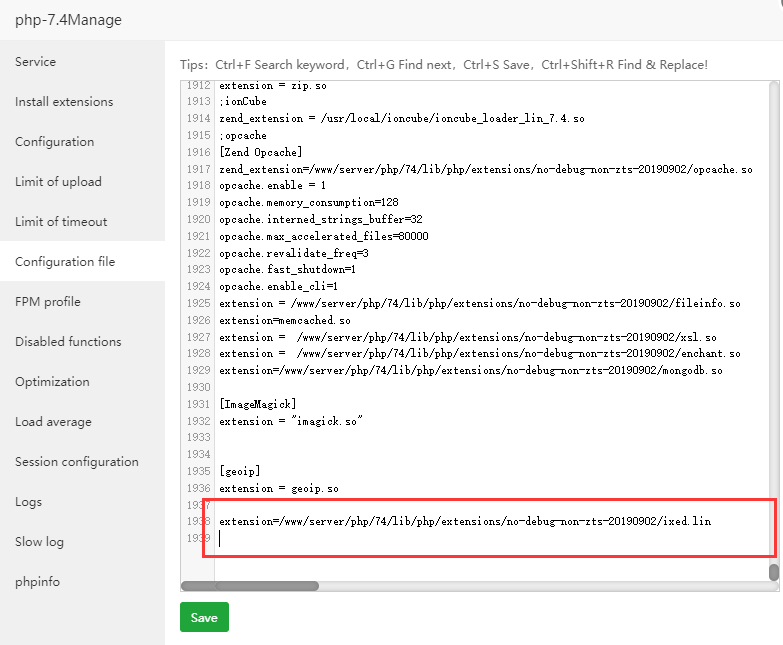The width and height of the screenshot is (783, 645).
Task: Open the Logs section
Action: (29, 502)
